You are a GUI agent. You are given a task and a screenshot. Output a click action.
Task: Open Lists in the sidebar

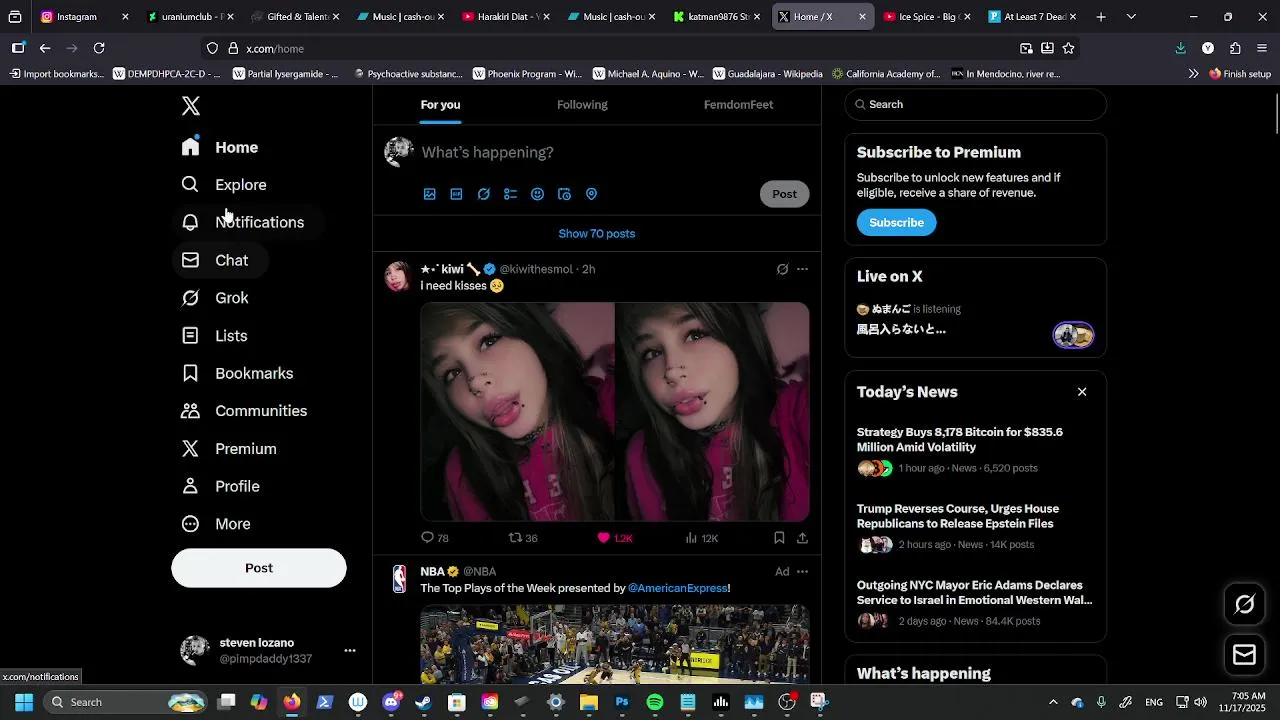(x=214, y=336)
